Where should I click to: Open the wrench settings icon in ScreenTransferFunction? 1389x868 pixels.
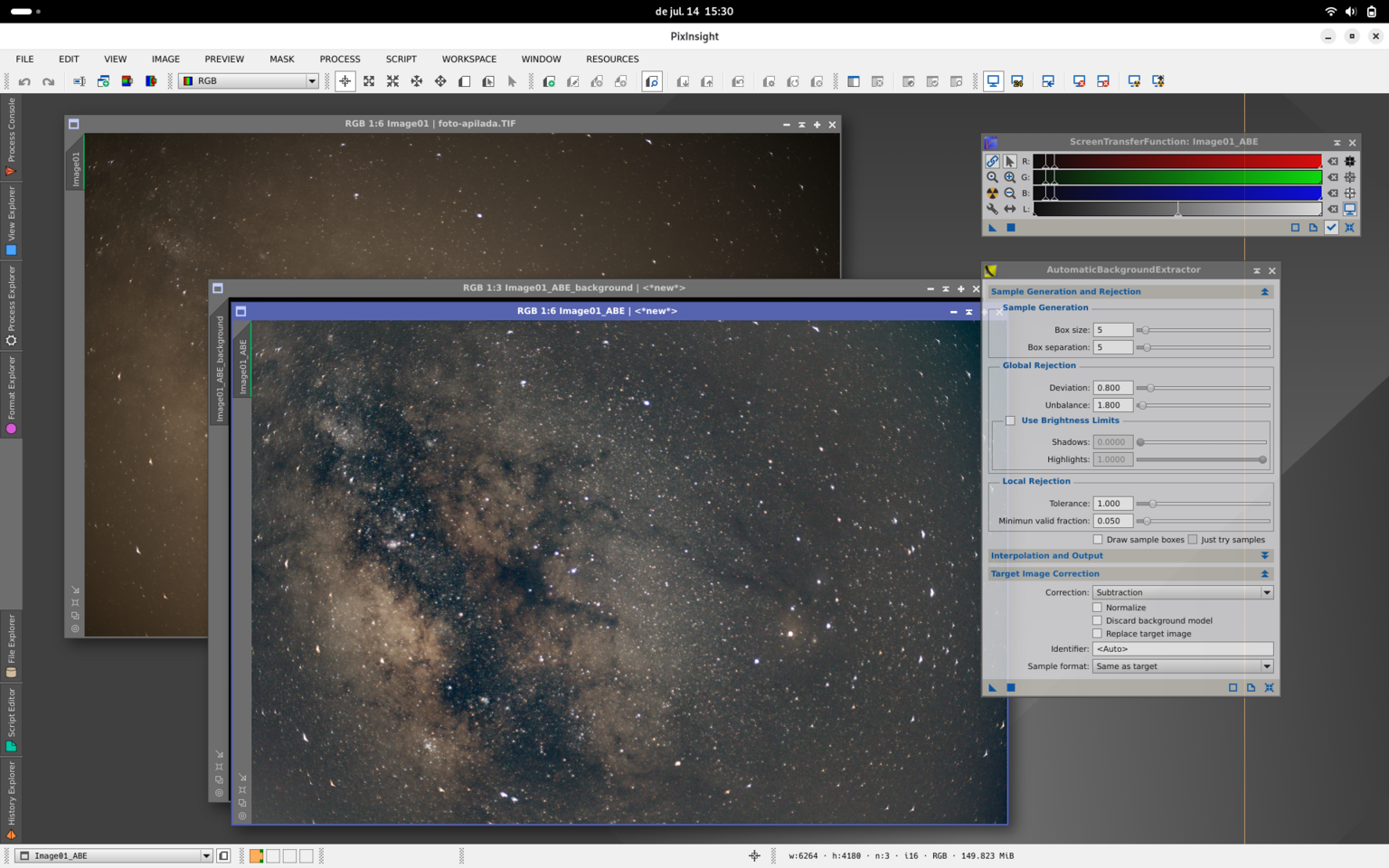992,209
